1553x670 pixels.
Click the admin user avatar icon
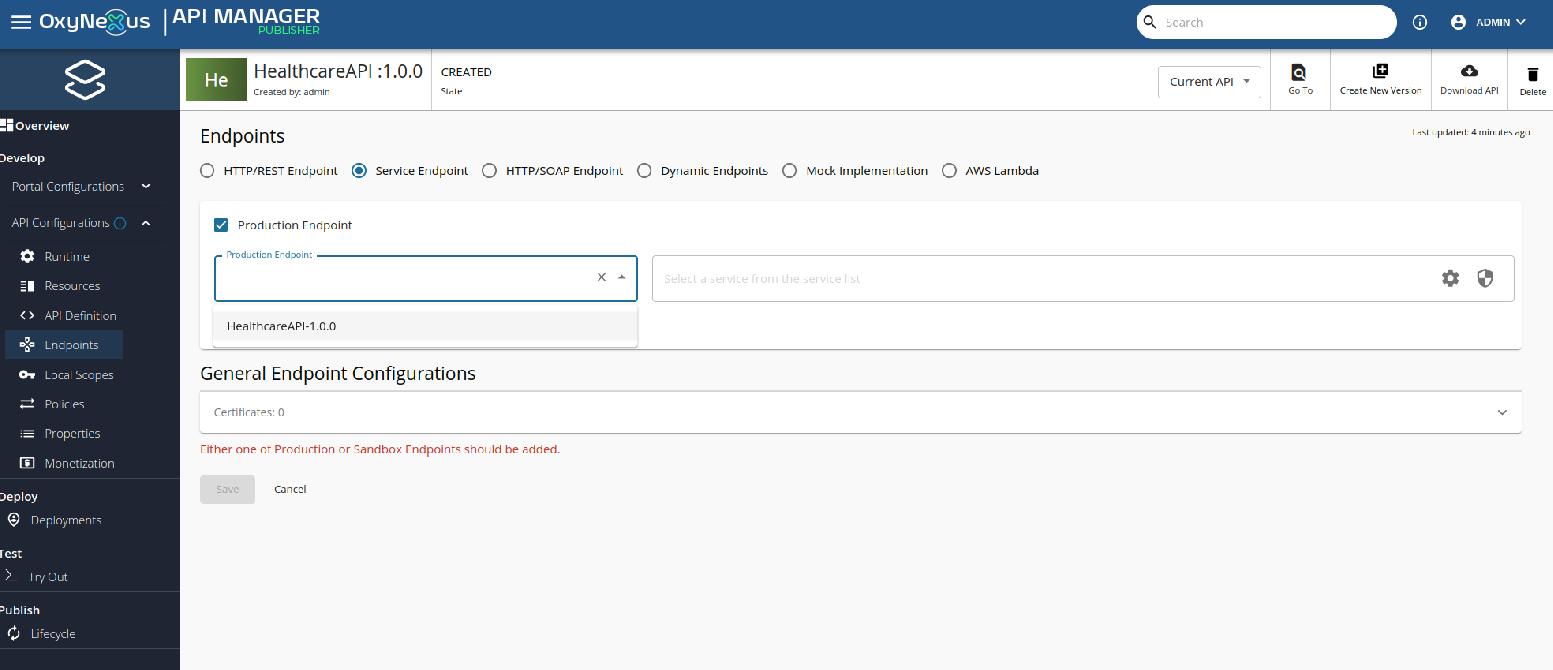tap(1458, 22)
